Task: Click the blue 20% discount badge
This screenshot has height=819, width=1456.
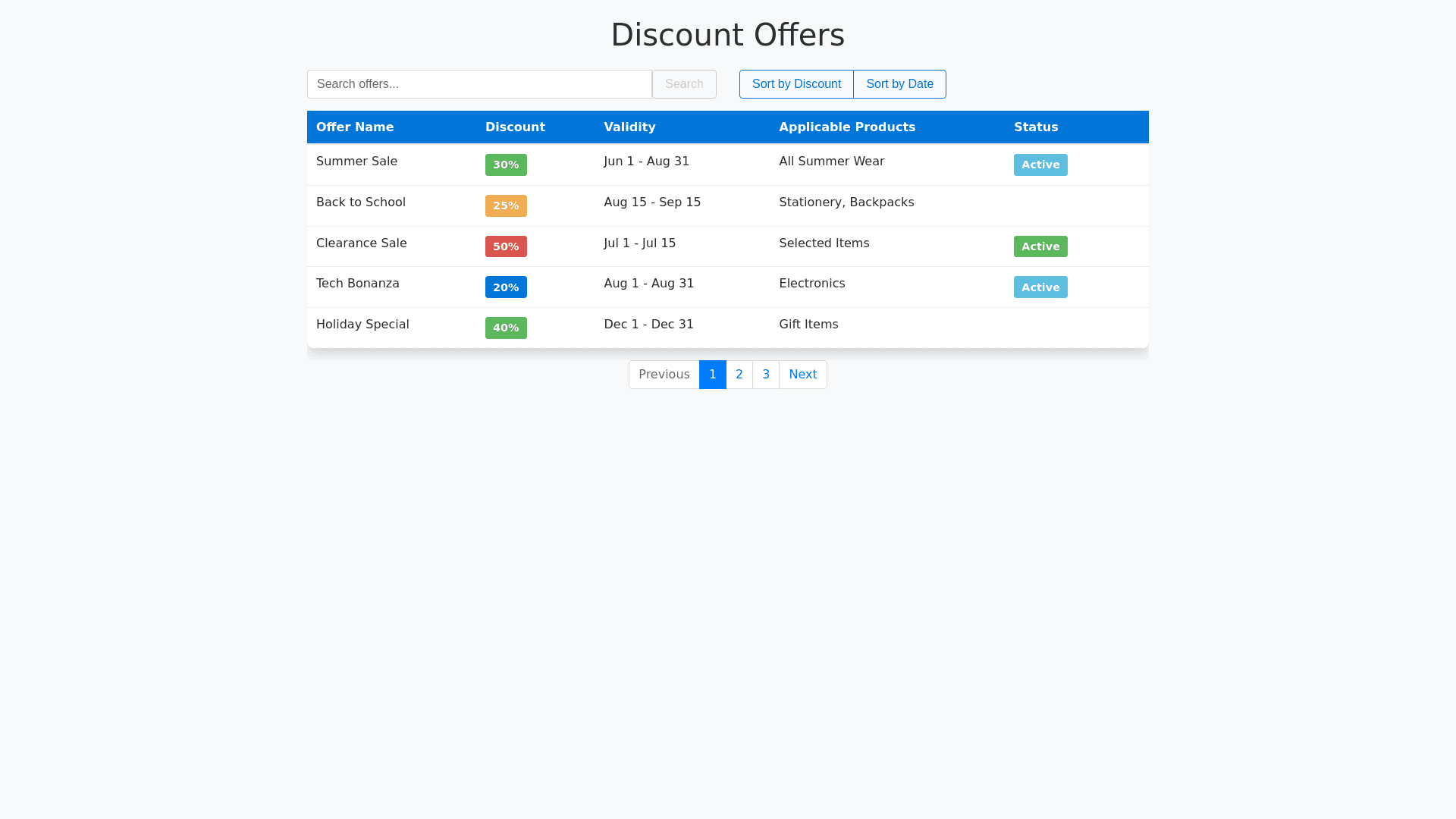Action: click(x=506, y=287)
